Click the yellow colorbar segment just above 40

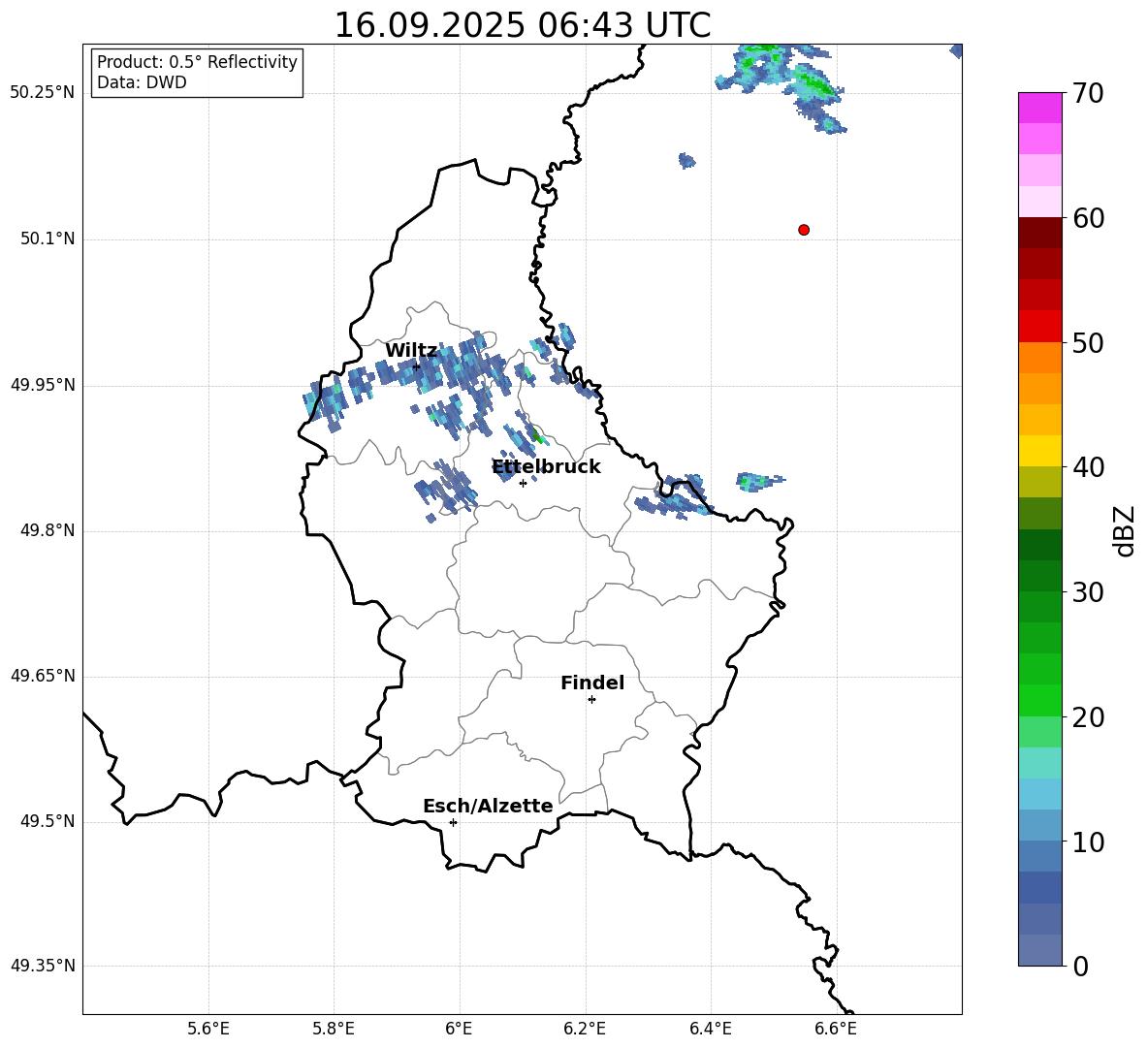click(x=1039, y=451)
